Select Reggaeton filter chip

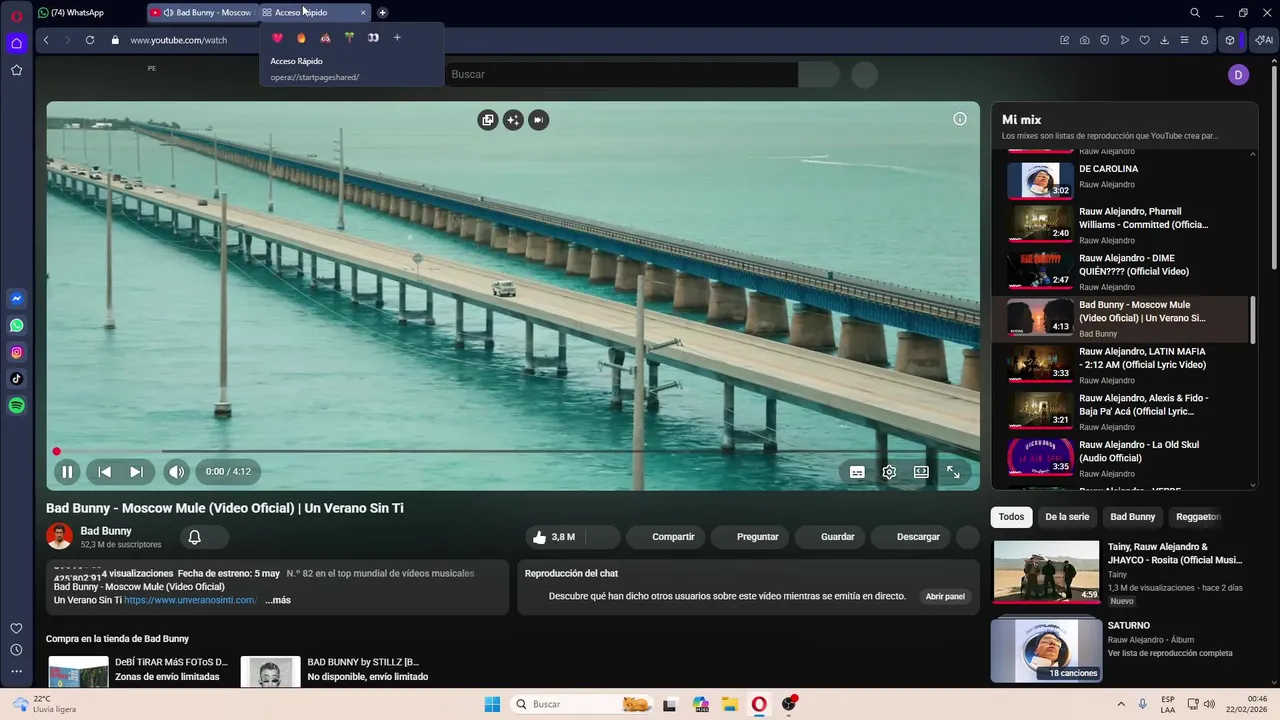tap(1198, 517)
